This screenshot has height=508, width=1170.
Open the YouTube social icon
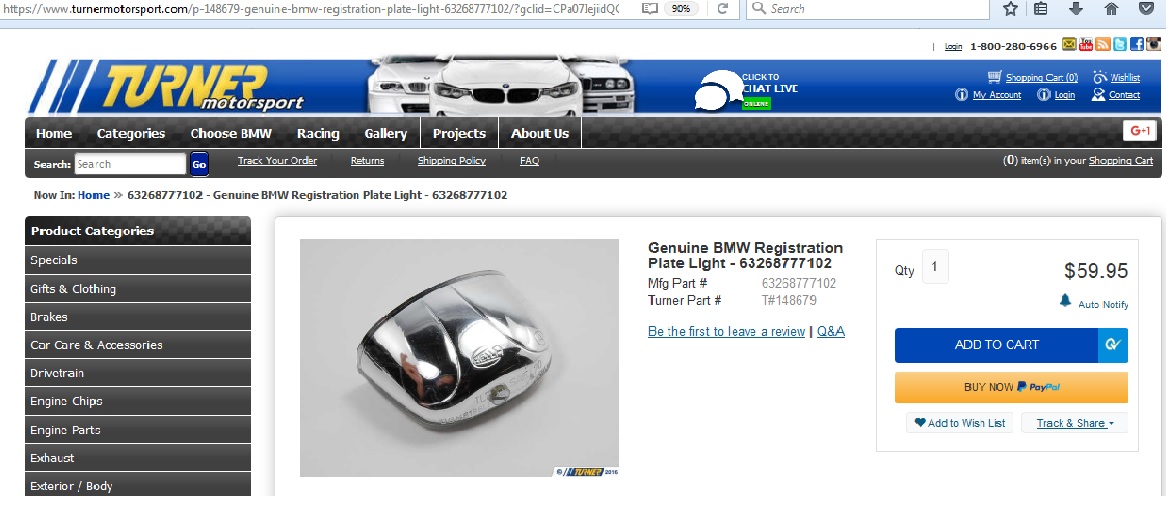pyautogui.click(x=1085, y=44)
